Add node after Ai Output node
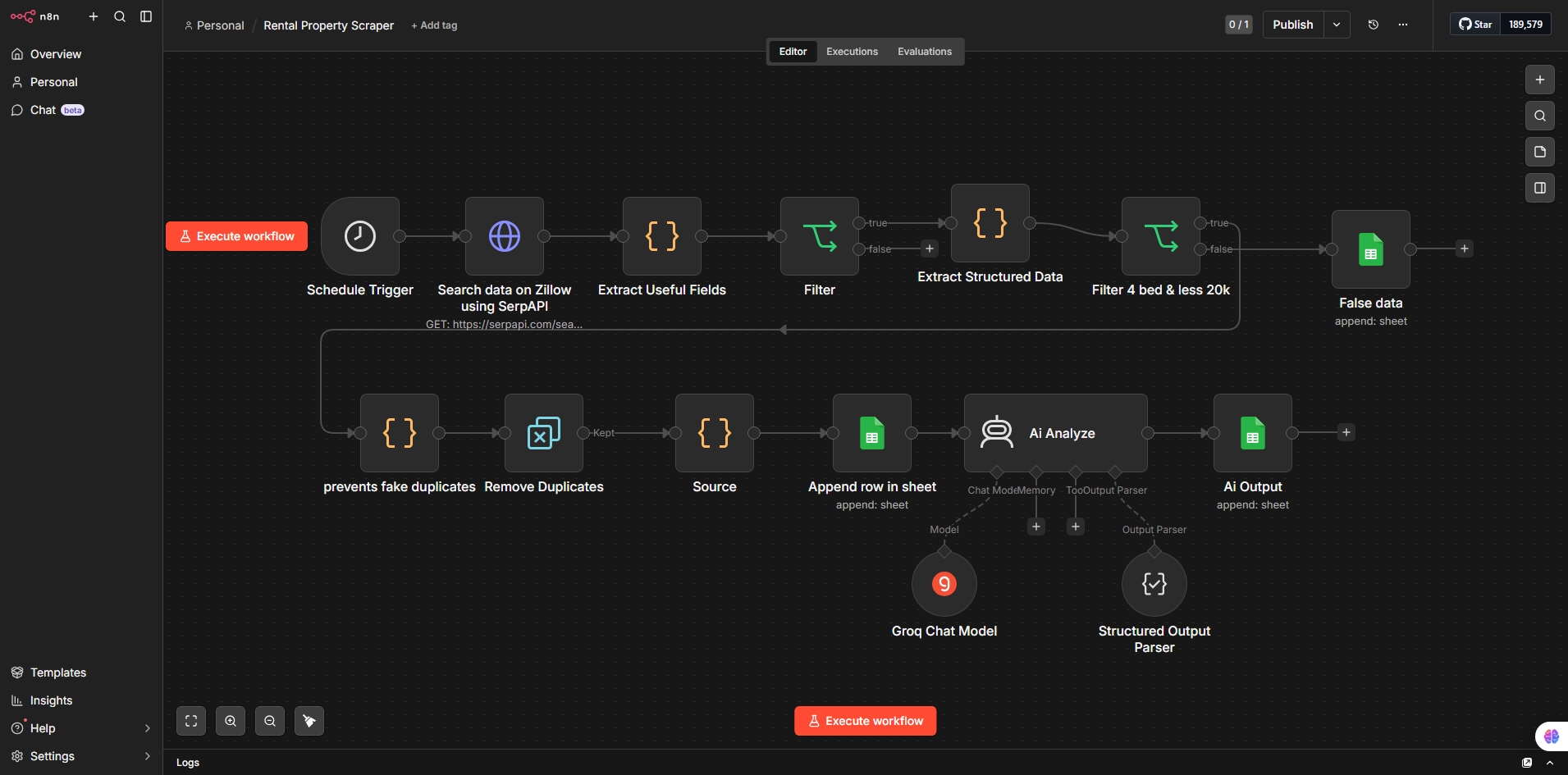This screenshot has width=1568, height=775. point(1346,432)
